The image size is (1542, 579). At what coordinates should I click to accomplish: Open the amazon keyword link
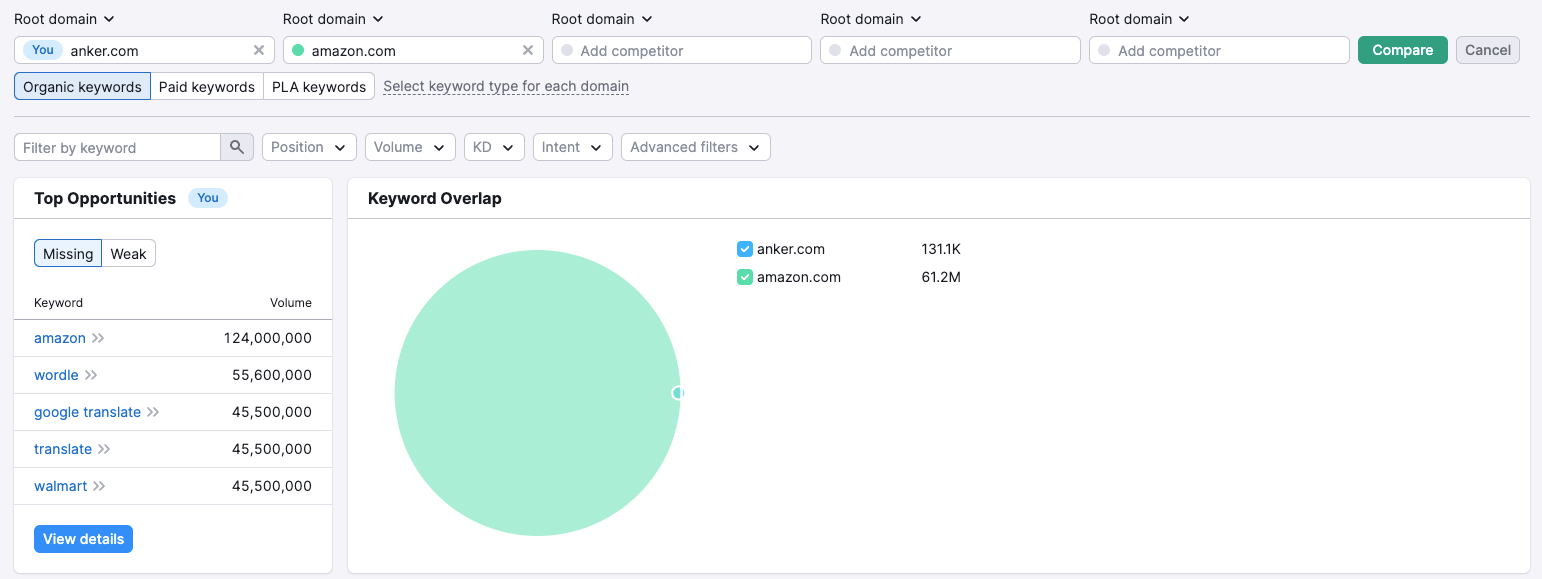click(x=60, y=338)
